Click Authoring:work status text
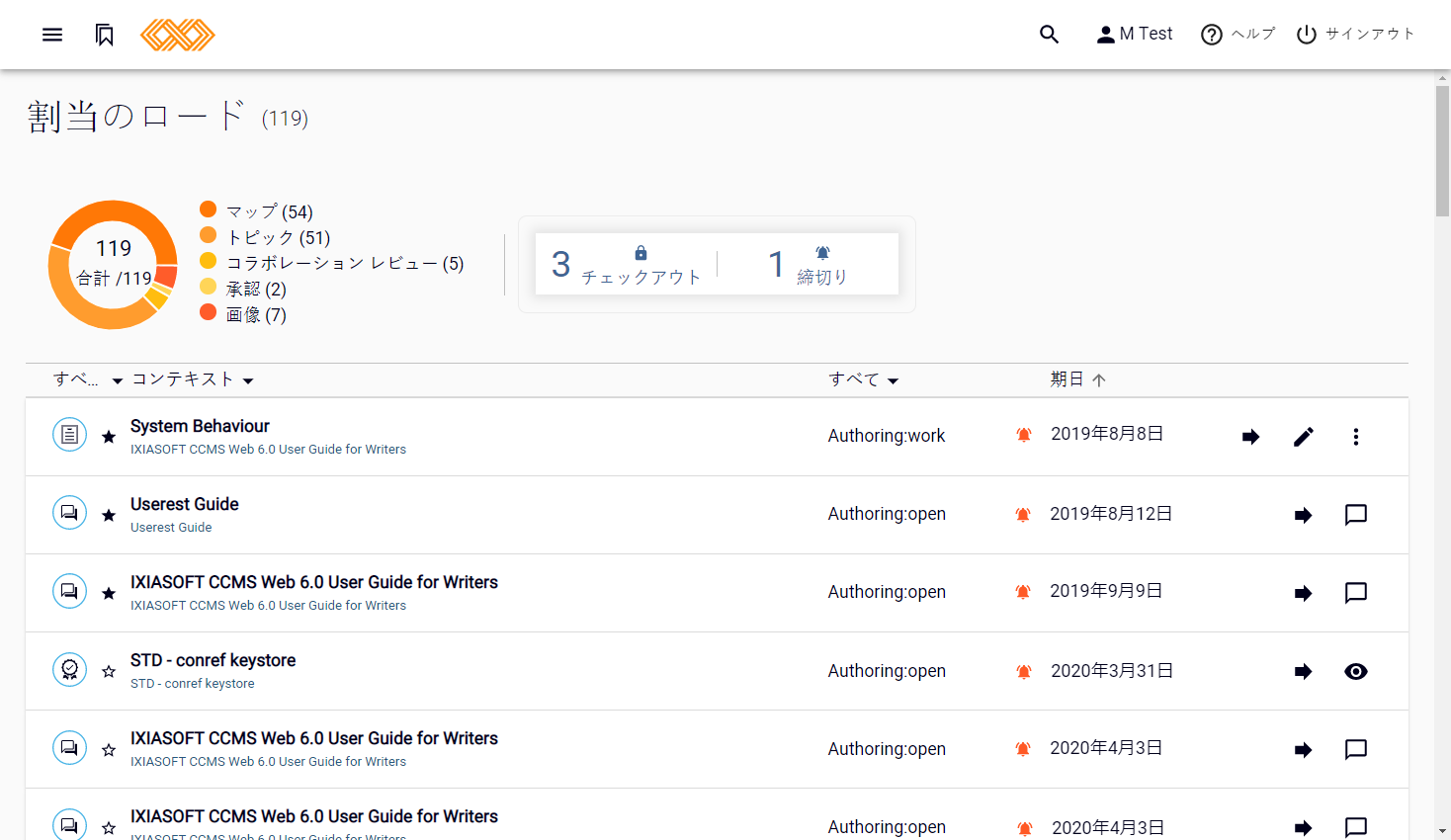The height and width of the screenshot is (840, 1451). [x=887, y=436]
